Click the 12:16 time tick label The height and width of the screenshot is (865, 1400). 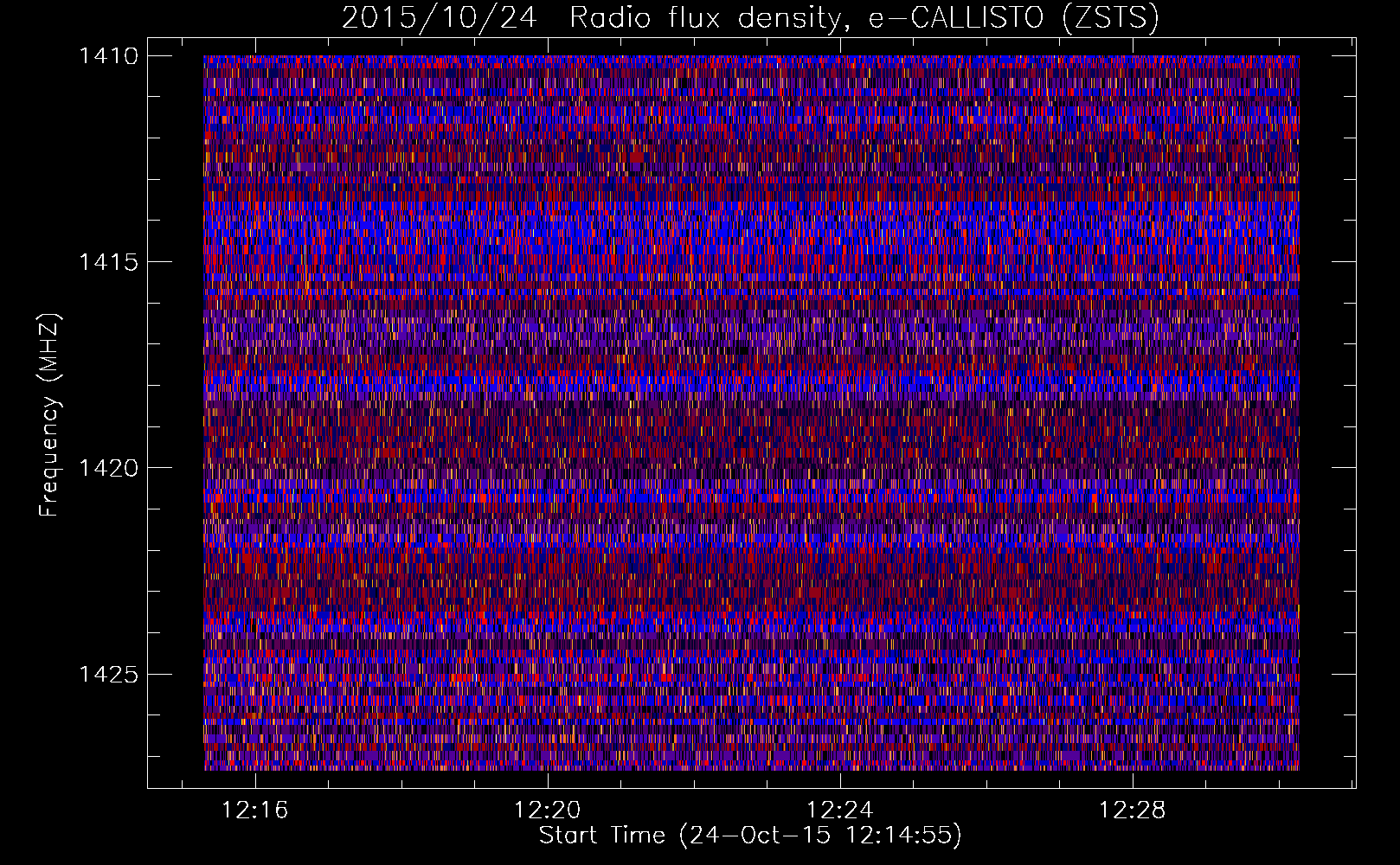(255, 811)
